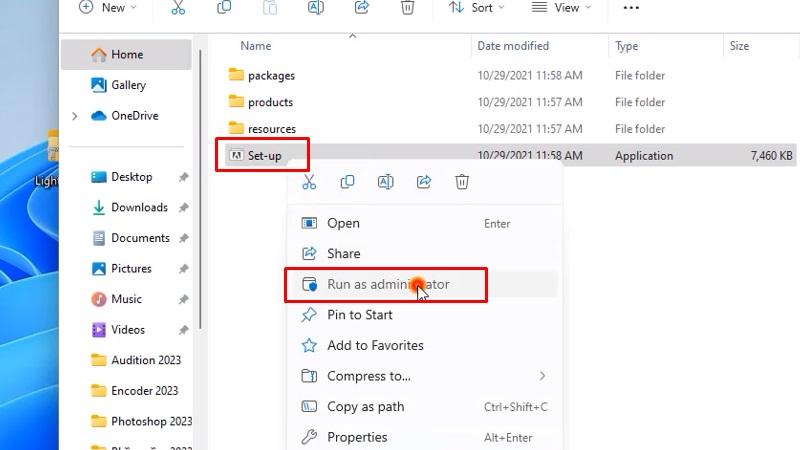
Task: Cut using the top toolbar scissors icon
Action: click(178, 8)
